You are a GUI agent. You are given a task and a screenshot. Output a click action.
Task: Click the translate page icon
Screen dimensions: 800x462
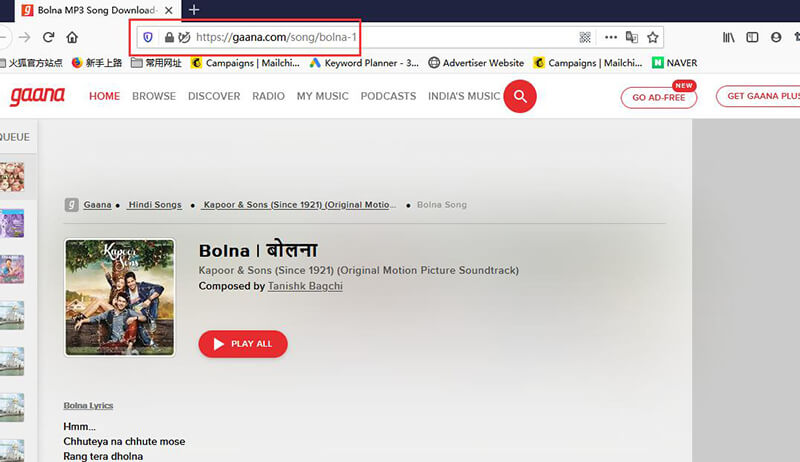(x=632, y=37)
